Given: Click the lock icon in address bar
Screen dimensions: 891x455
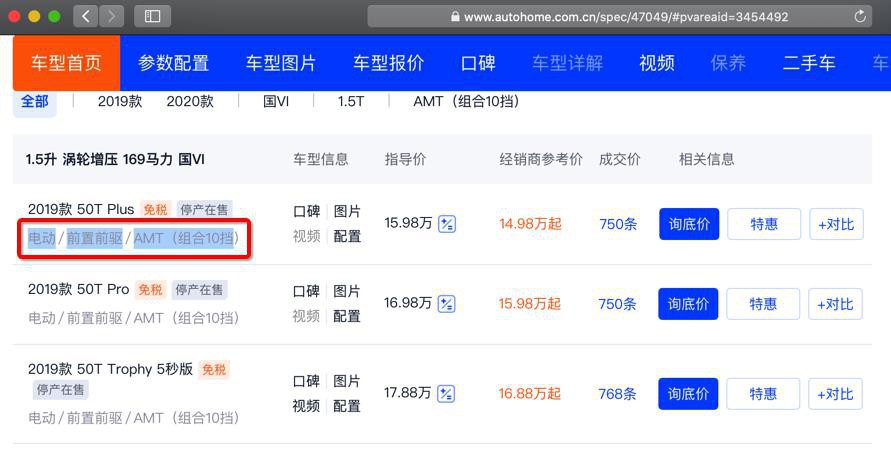Looking at the screenshot, I should pos(455,16).
